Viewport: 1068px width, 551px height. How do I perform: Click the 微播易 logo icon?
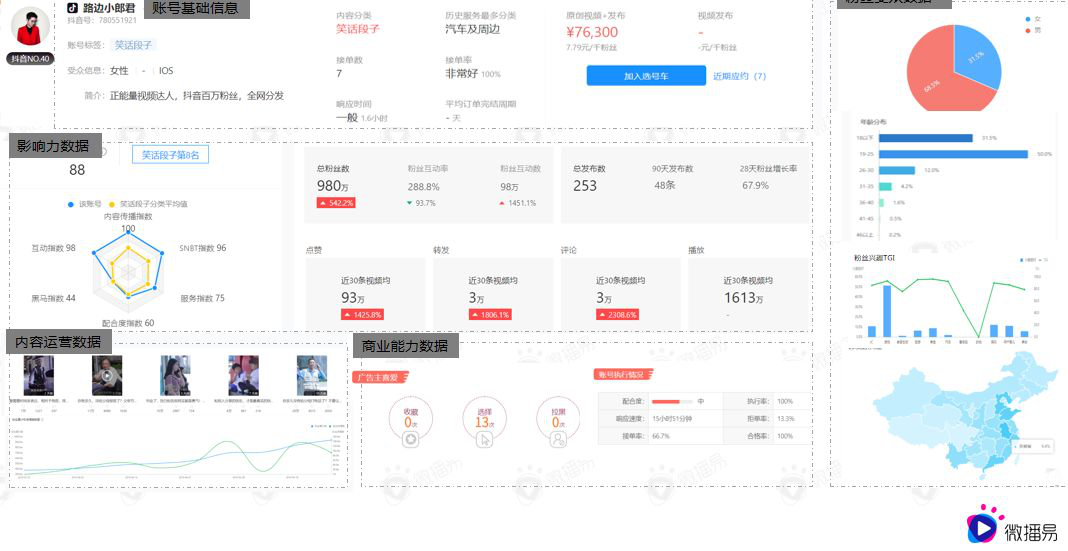click(984, 526)
